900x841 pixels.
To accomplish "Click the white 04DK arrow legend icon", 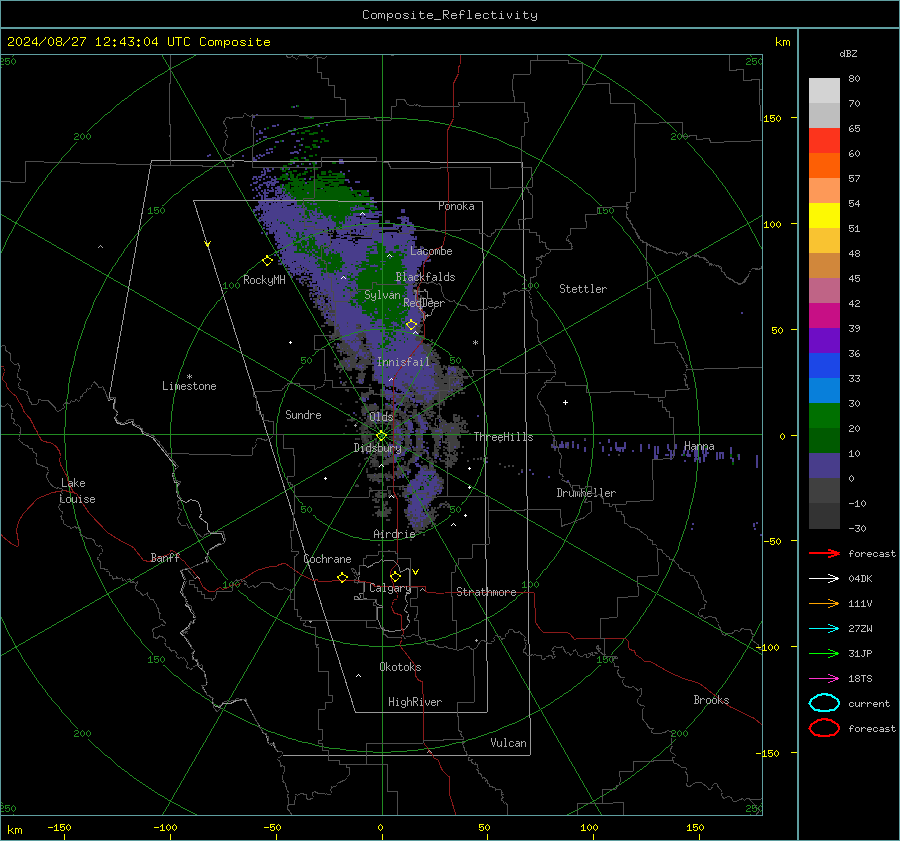I will [x=824, y=579].
